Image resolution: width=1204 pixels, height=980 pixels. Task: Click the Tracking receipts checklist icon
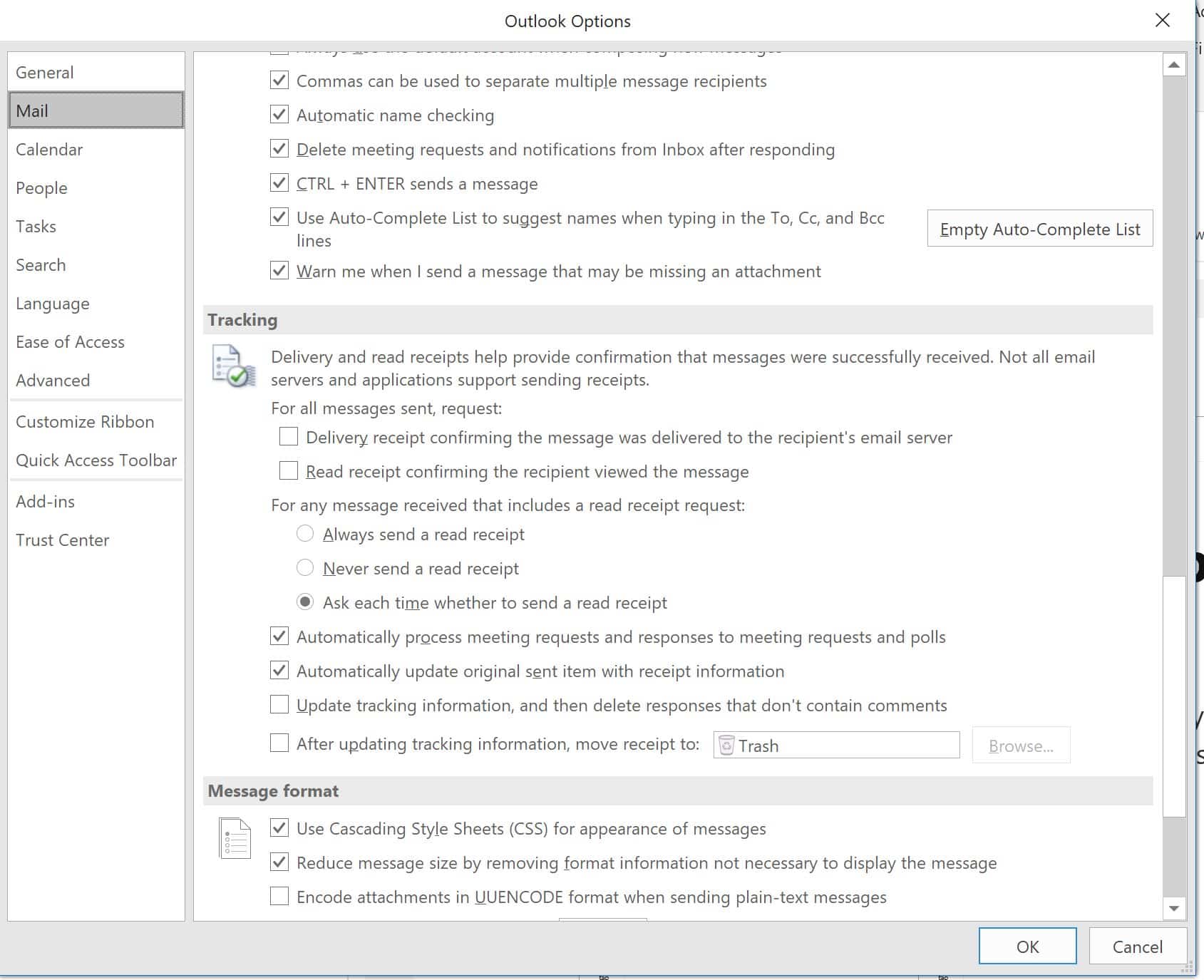[234, 366]
